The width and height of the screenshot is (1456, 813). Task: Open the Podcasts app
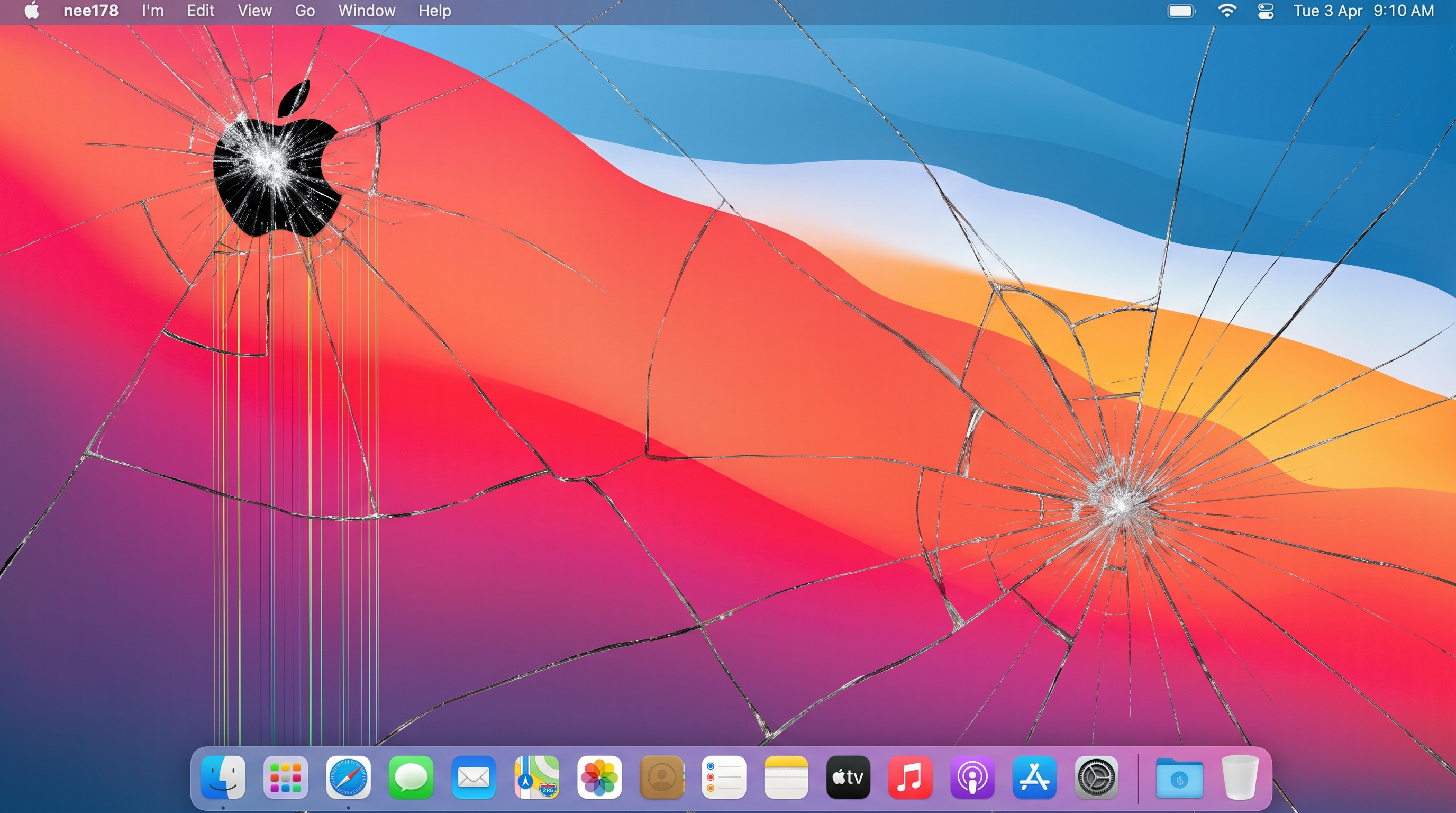coord(972,778)
